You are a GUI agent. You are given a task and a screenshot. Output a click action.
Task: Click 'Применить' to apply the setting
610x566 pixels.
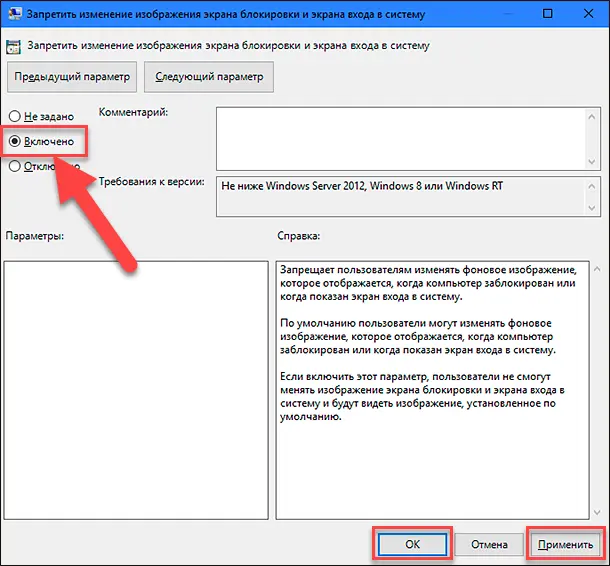[x=567, y=544]
